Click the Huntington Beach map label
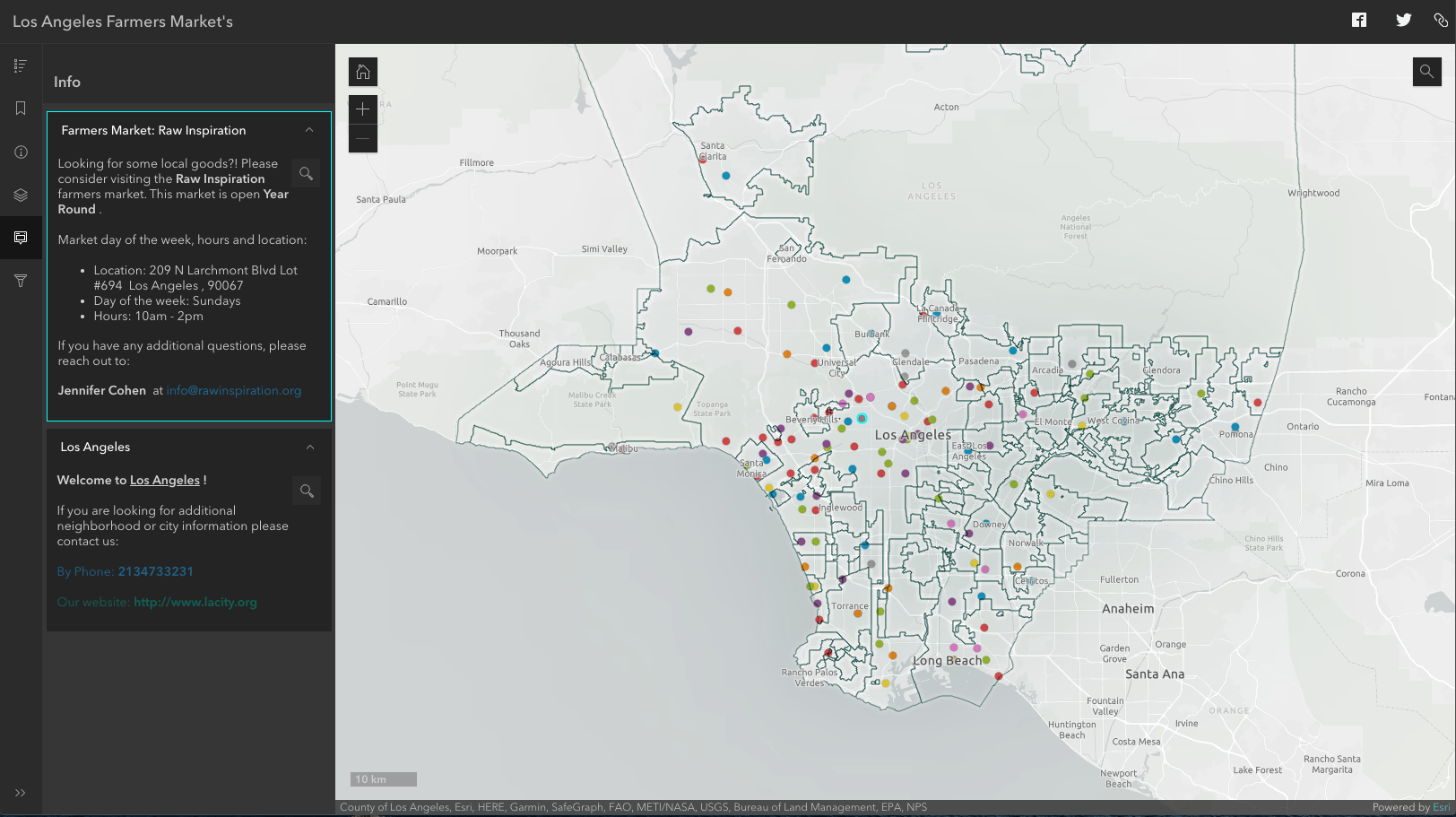This screenshot has height=817, width=1456. 1072,730
